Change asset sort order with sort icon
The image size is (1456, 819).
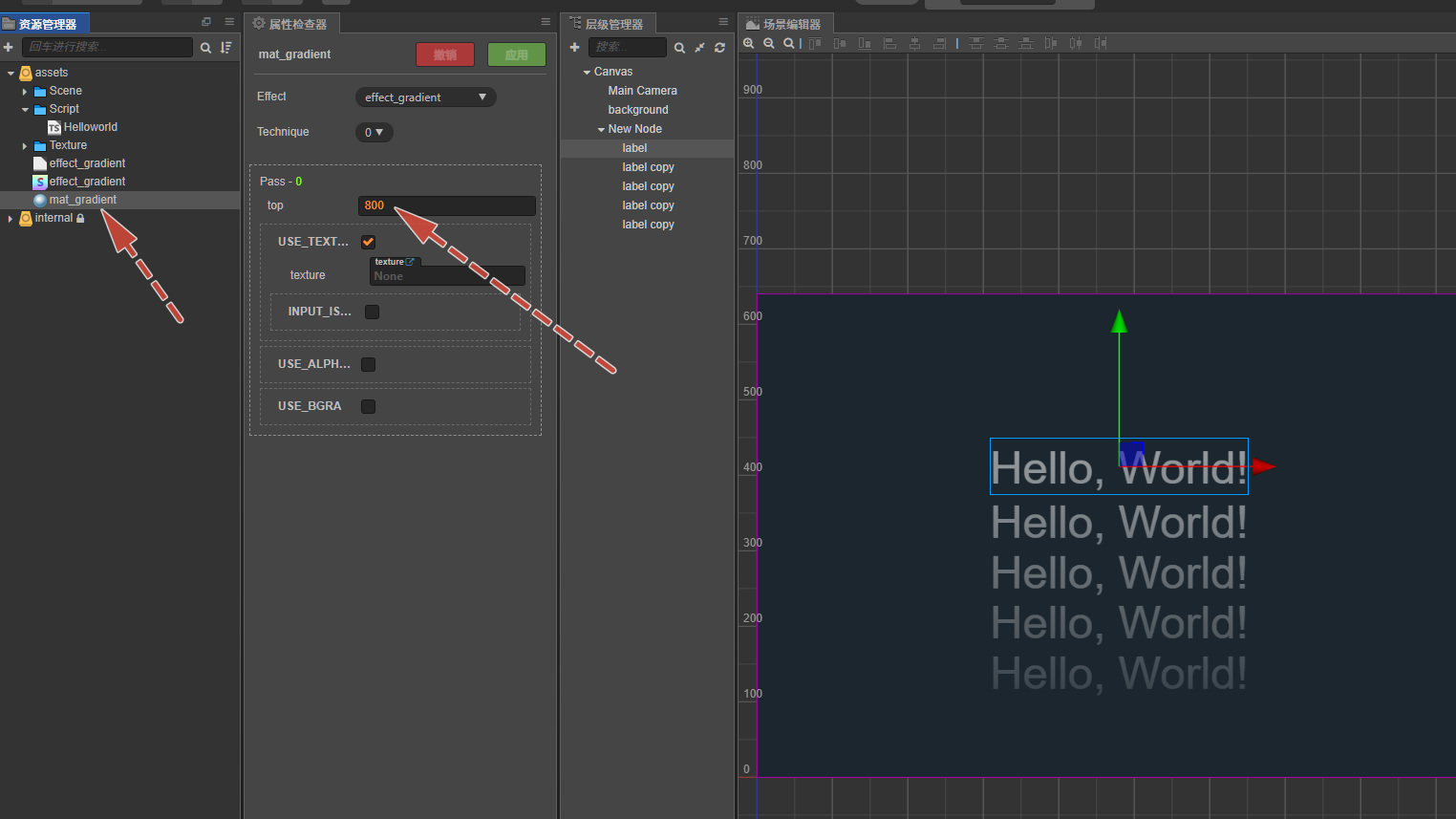pyautogui.click(x=226, y=48)
